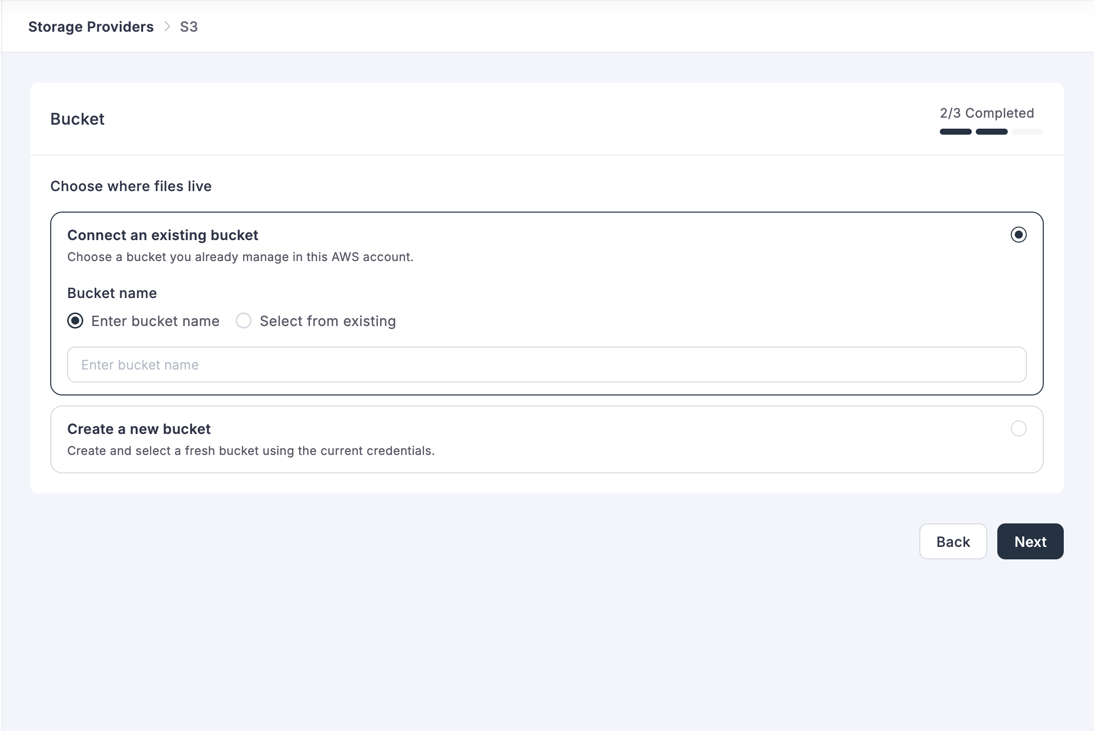
Task: Switch to "Select from existing" mode
Action: [243, 320]
